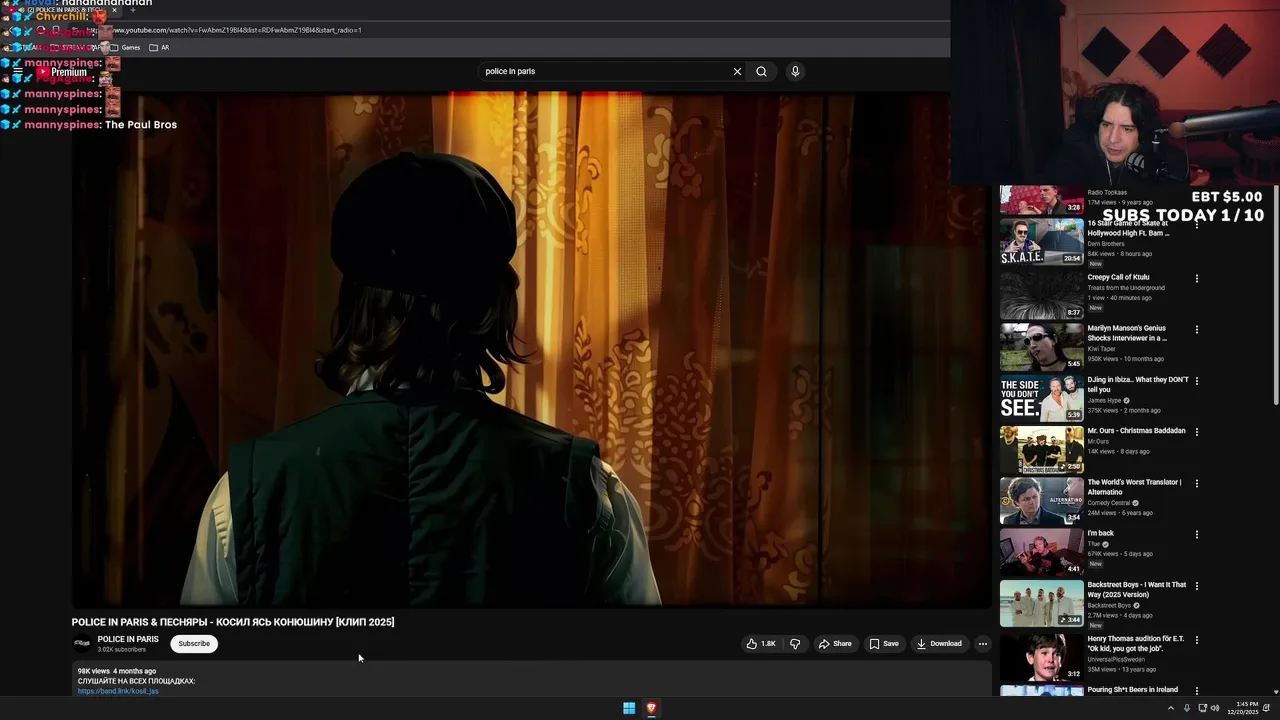Open the Windows Start menu
This screenshot has width=1280, height=720.
(x=629, y=708)
